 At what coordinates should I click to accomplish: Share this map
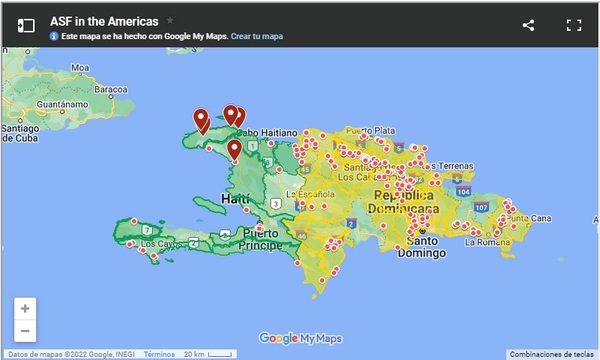528,26
